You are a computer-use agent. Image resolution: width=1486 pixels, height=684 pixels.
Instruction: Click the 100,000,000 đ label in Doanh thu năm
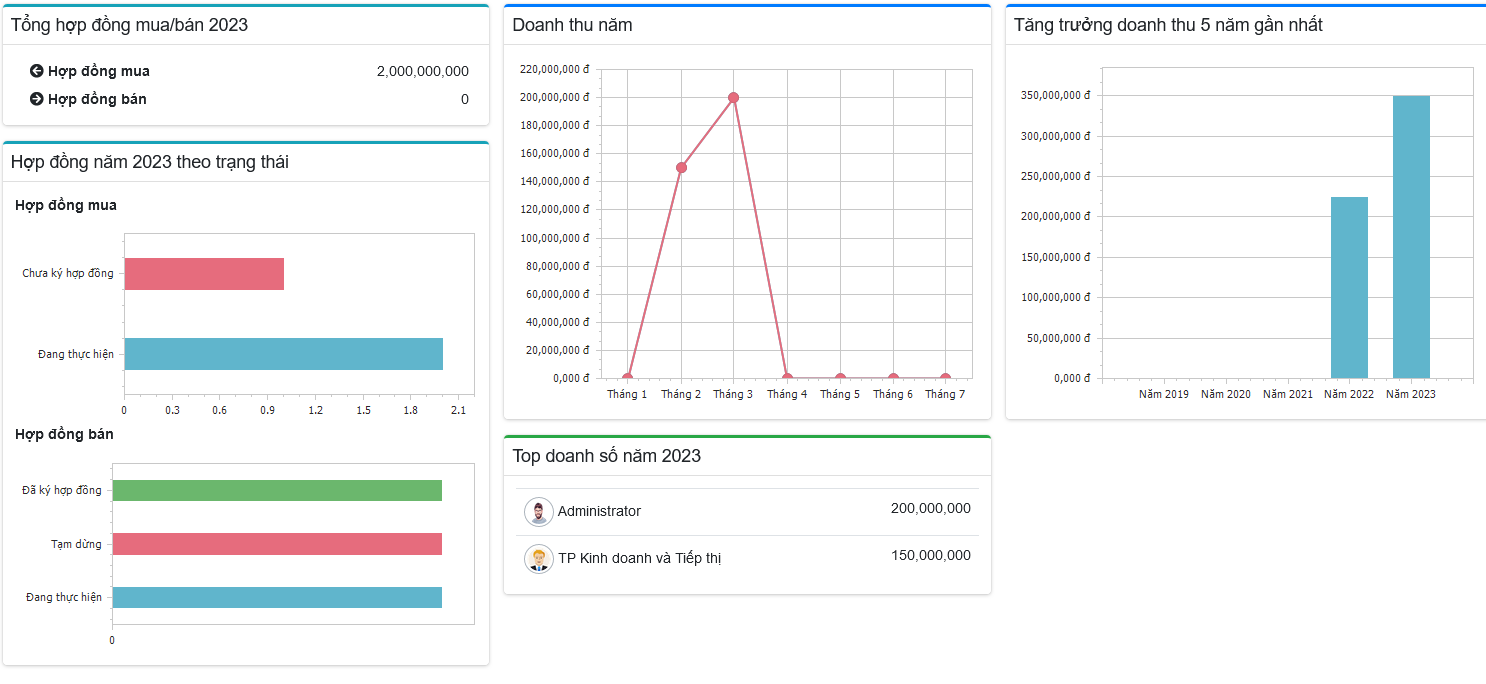point(555,238)
